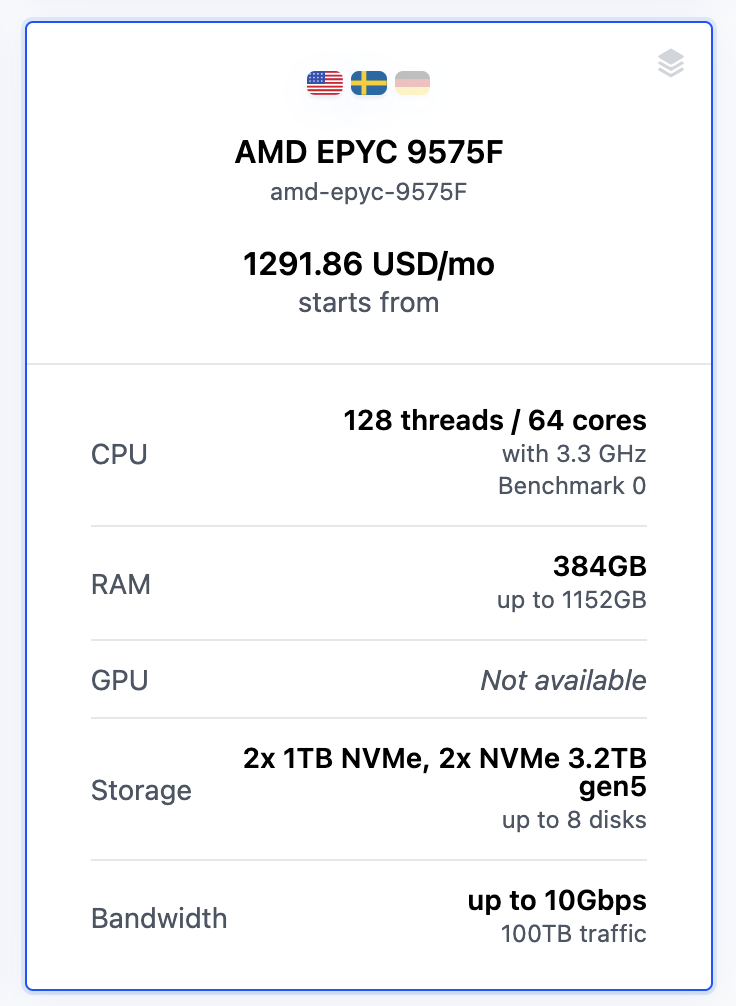Click the Sweden flag icon
The image size is (736, 1006).
point(369,83)
